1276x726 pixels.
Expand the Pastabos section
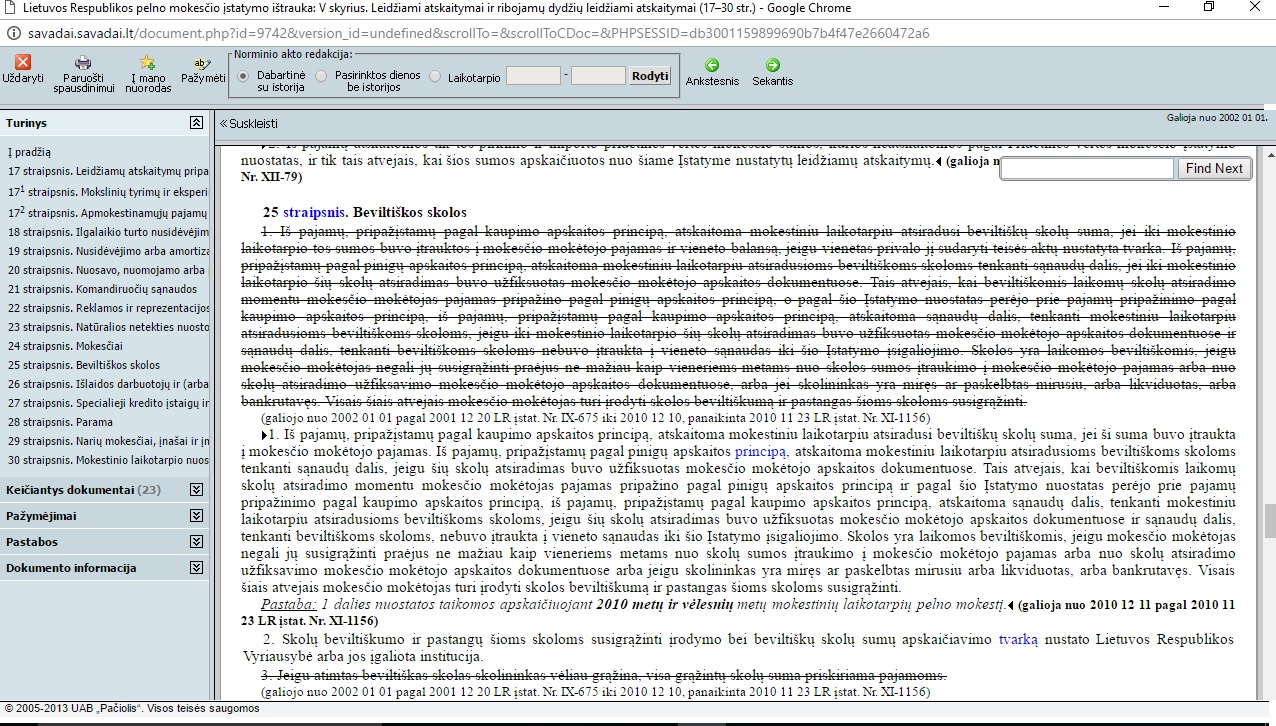click(196, 542)
